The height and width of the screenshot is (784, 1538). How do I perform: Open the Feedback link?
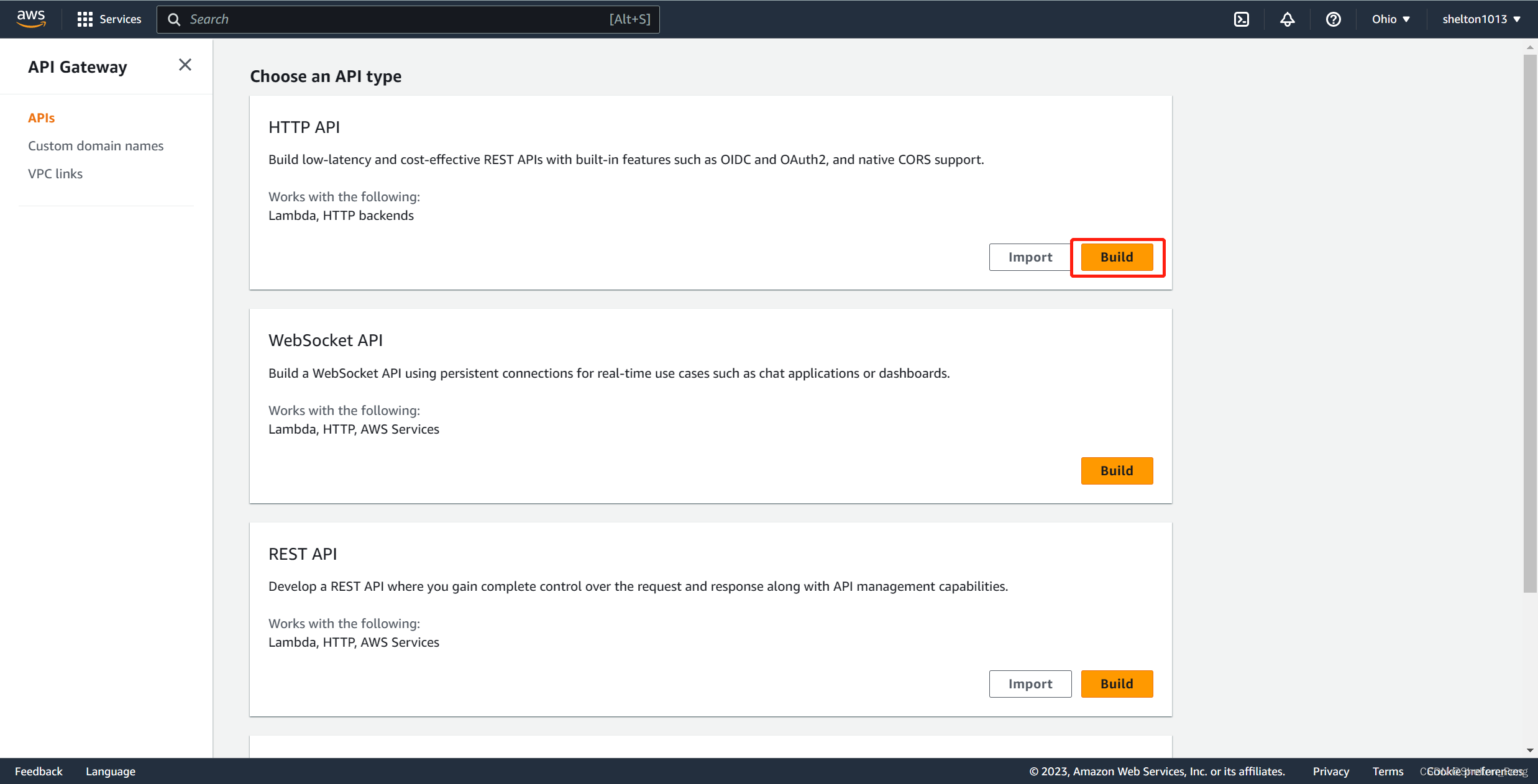point(39,771)
